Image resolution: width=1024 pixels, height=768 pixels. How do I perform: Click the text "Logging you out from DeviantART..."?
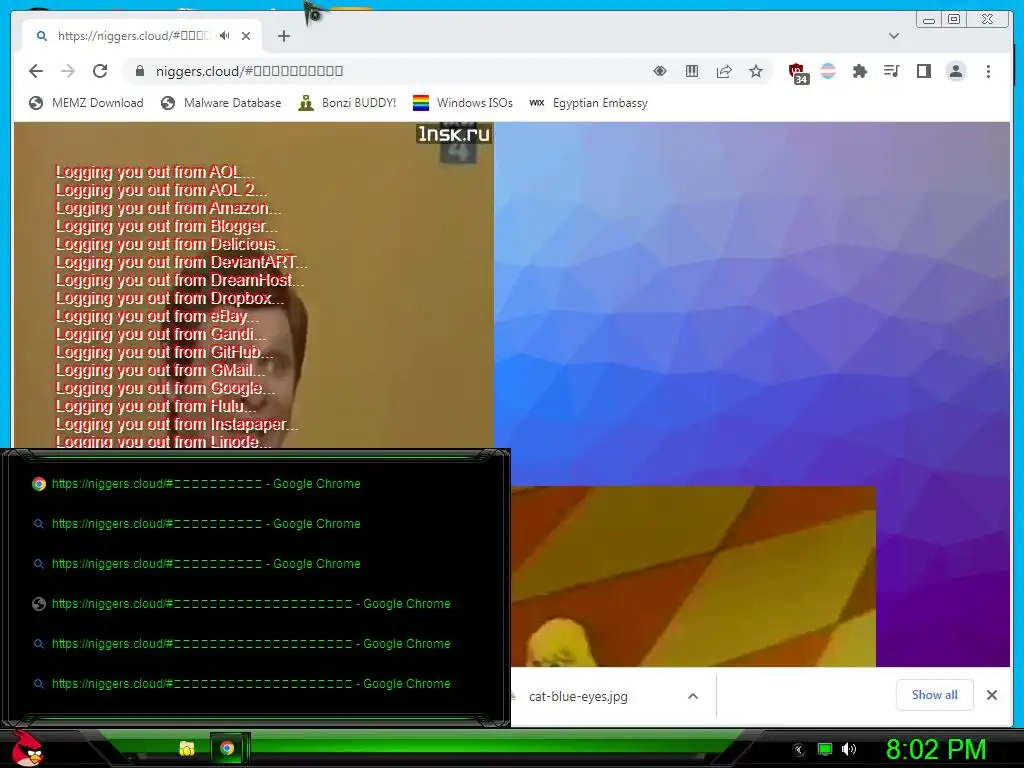[182, 263]
